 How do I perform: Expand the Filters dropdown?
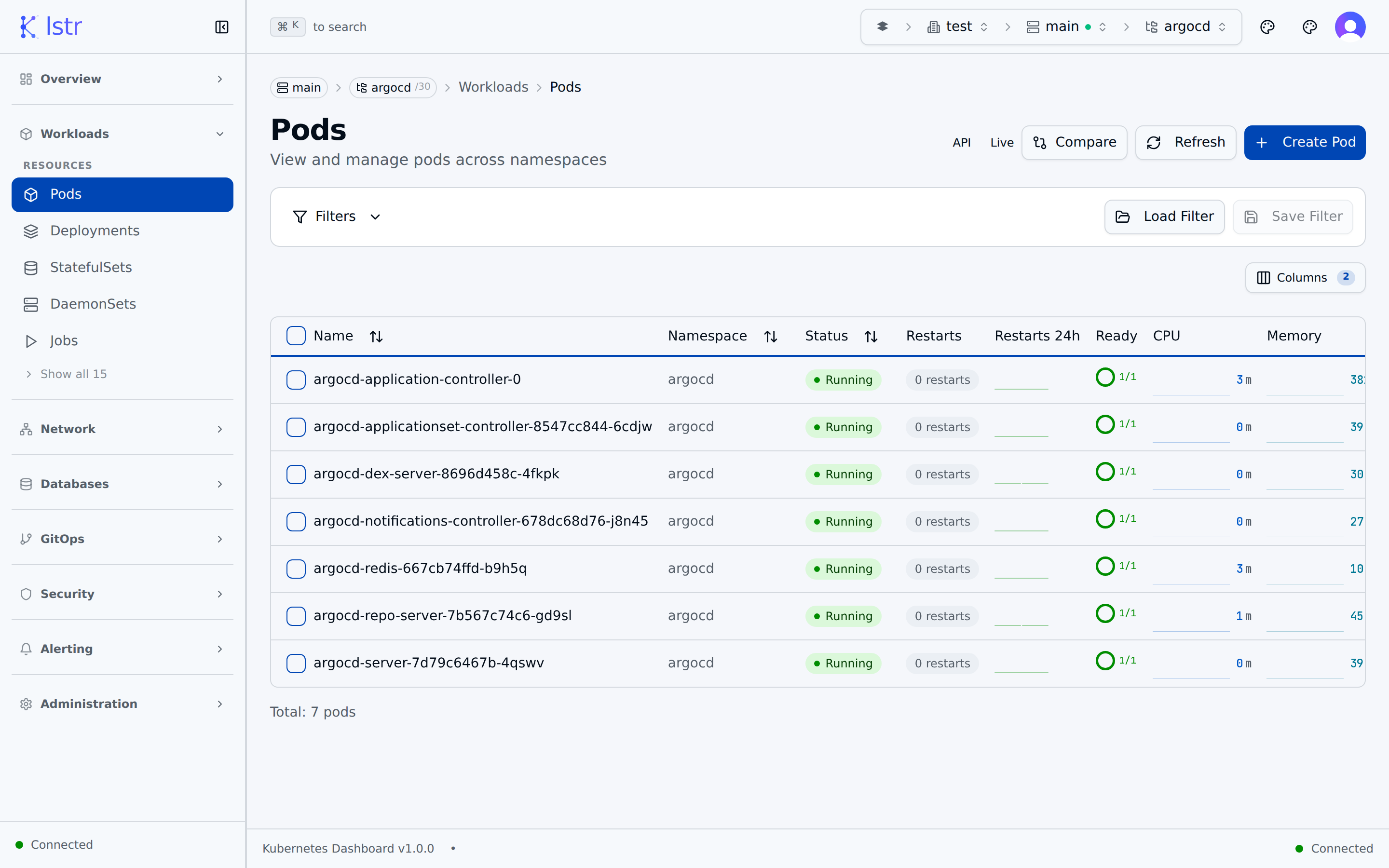(336, 217)
